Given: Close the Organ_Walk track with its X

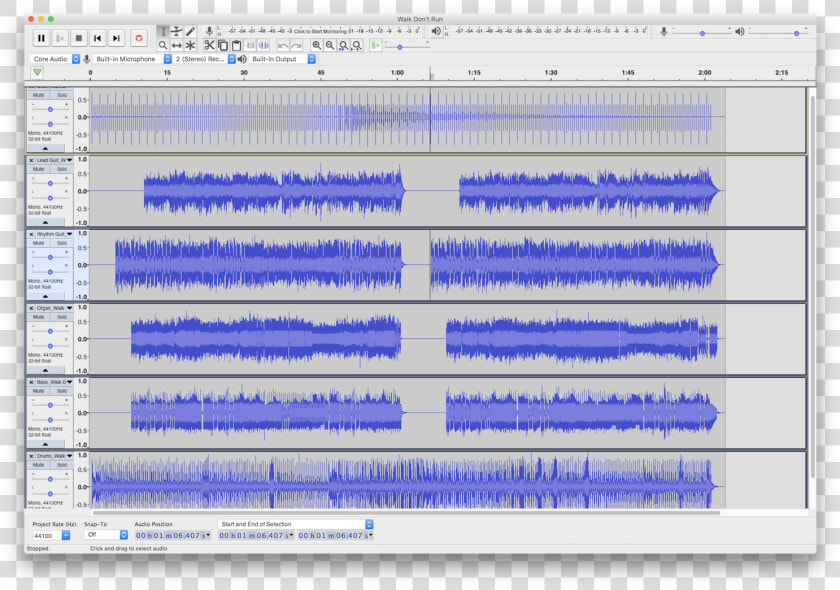Looking at the screenshot, I should pos(31,308).
